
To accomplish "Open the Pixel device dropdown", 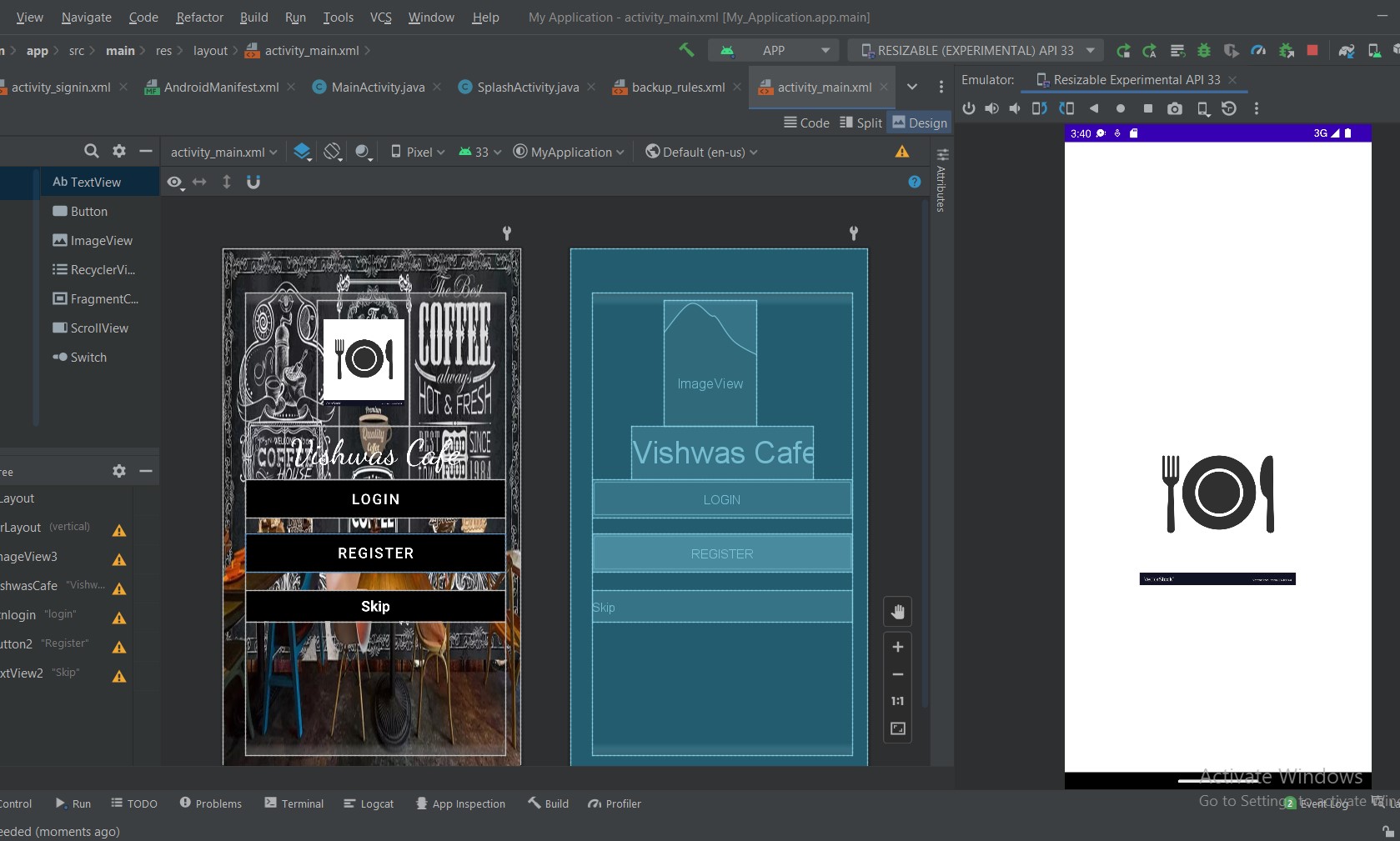I will pos(418,152).
